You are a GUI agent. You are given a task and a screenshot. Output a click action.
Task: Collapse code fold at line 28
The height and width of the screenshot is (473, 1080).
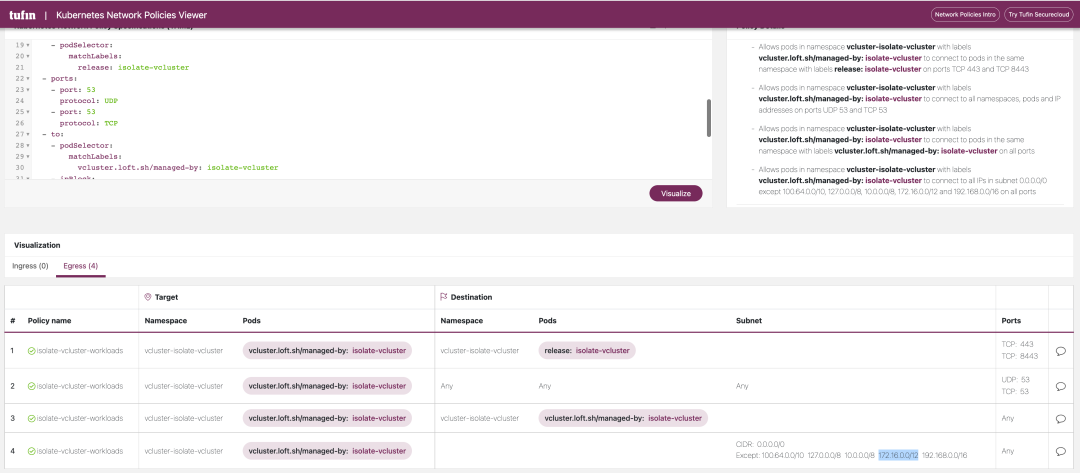point(28,146)
